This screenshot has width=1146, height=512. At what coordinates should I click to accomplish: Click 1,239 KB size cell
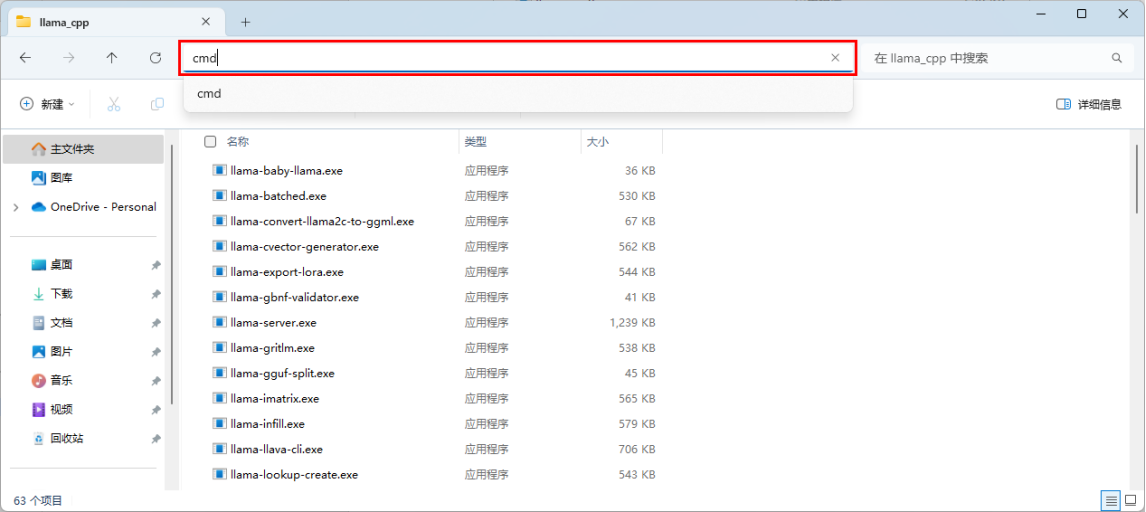click(632, 322)
